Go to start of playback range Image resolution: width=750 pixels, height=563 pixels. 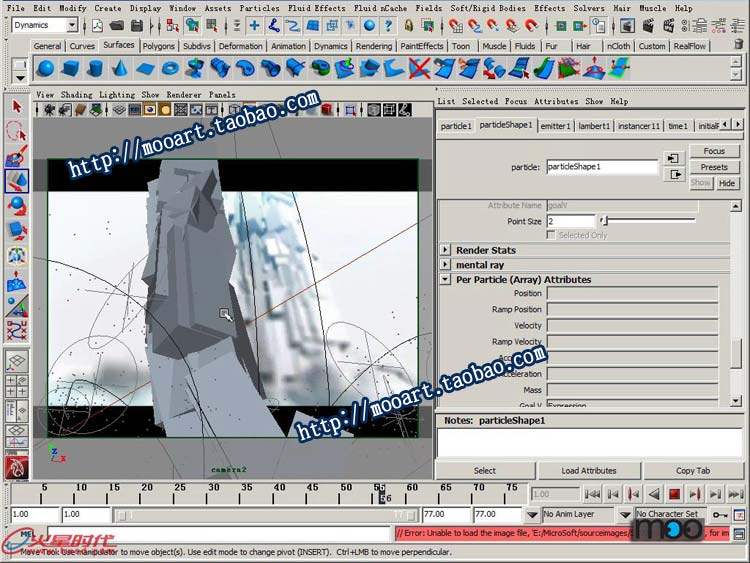point(592,494)
